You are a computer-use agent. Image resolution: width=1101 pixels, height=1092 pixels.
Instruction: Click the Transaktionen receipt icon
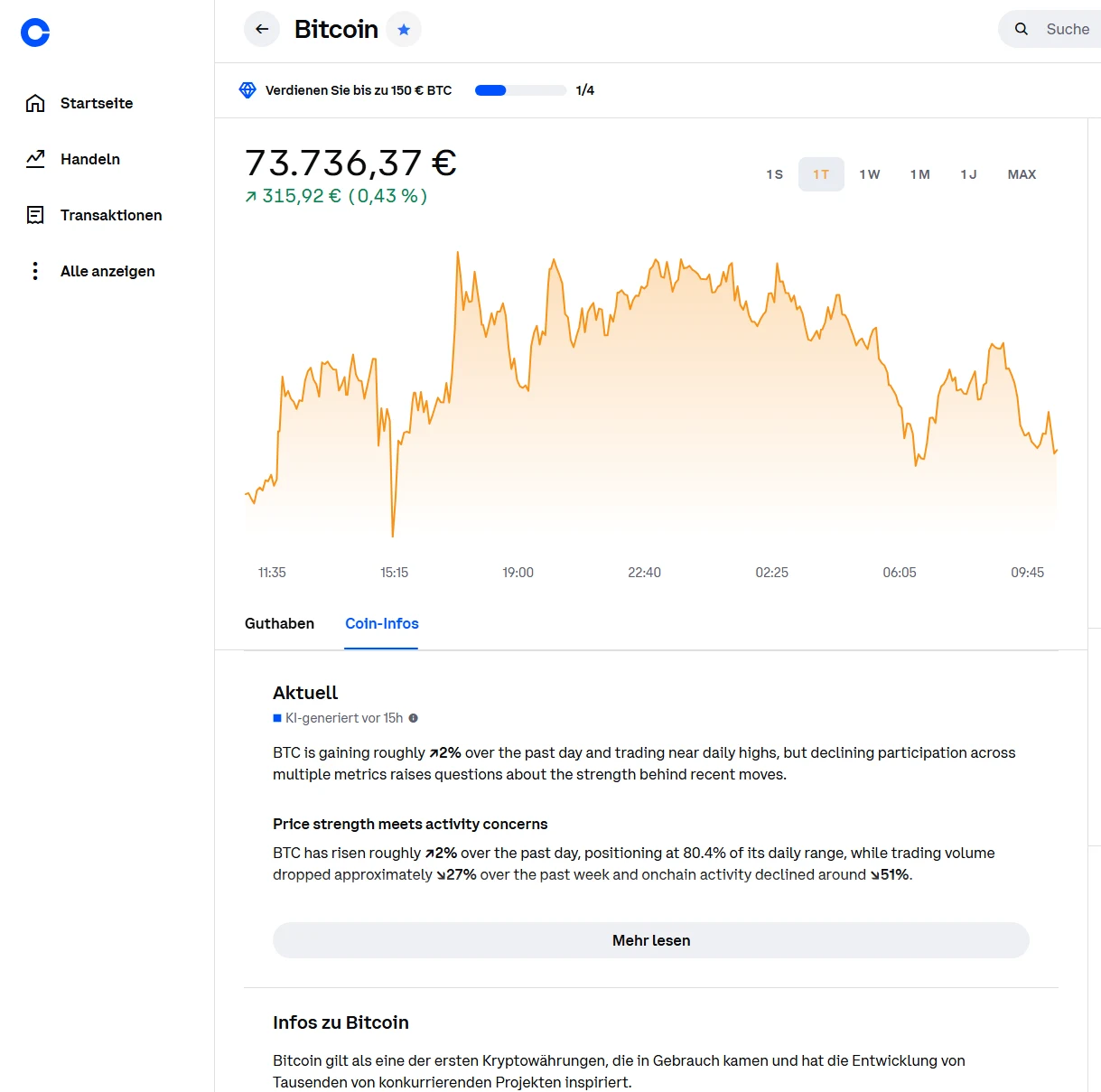[35, 215]
